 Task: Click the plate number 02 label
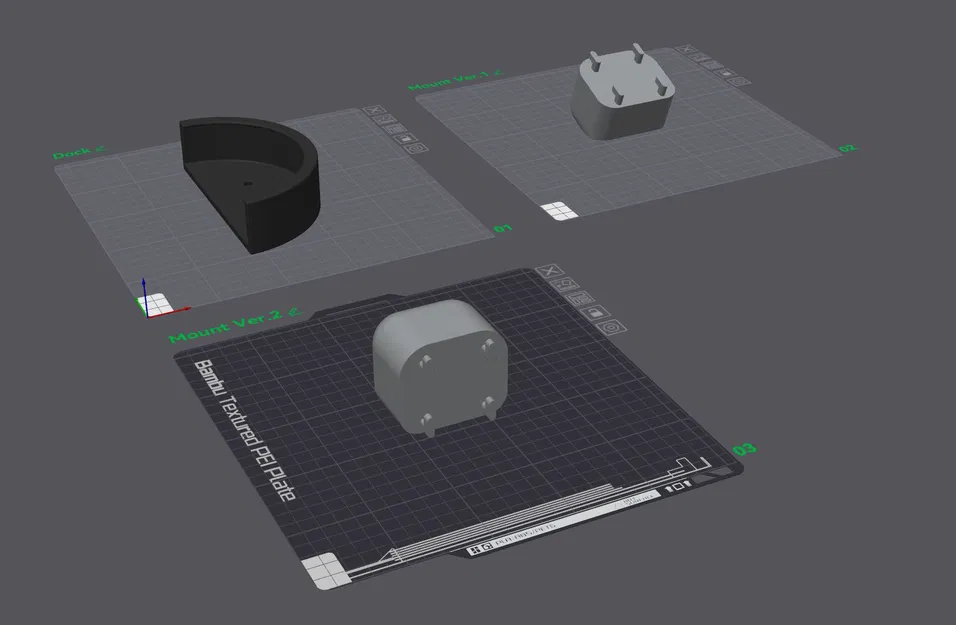(847, 148)
